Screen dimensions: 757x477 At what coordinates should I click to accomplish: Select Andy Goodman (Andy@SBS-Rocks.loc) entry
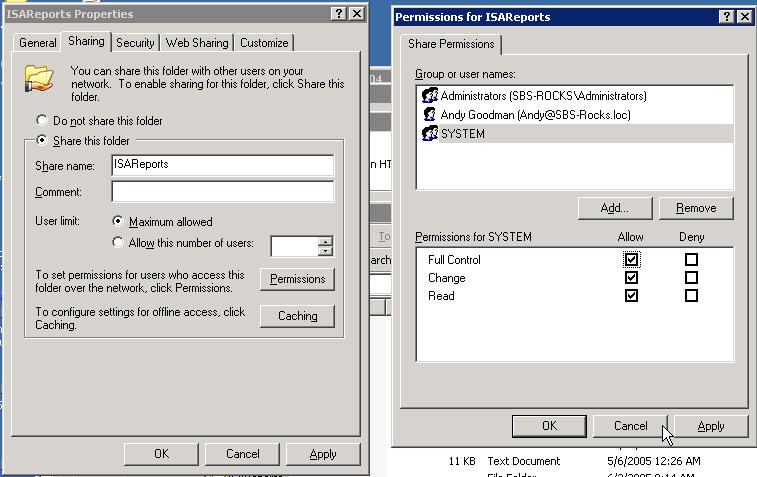pyautogui.click(x=575, y=114)
